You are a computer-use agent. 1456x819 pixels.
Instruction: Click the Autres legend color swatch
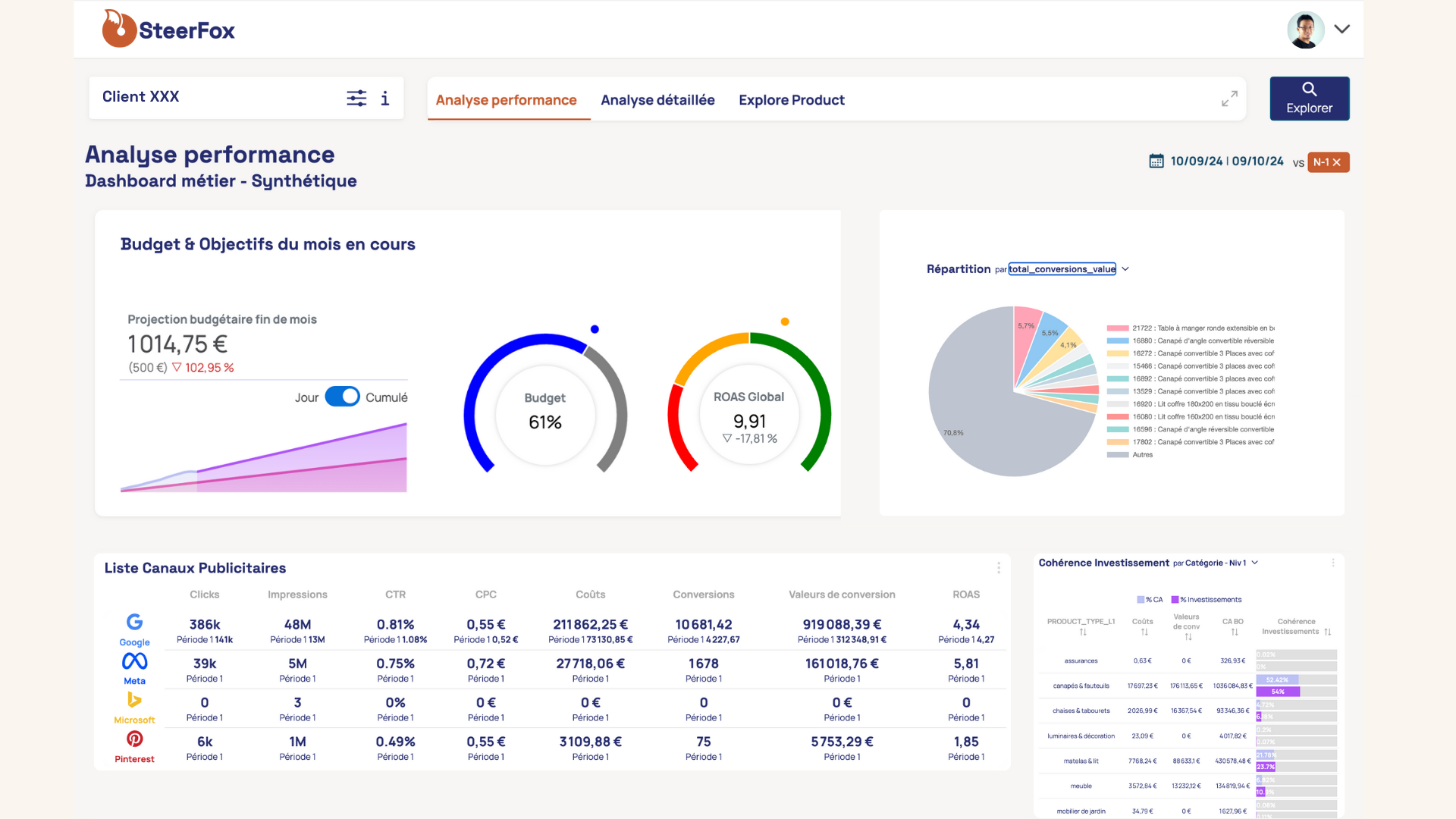coord(1117,455)
